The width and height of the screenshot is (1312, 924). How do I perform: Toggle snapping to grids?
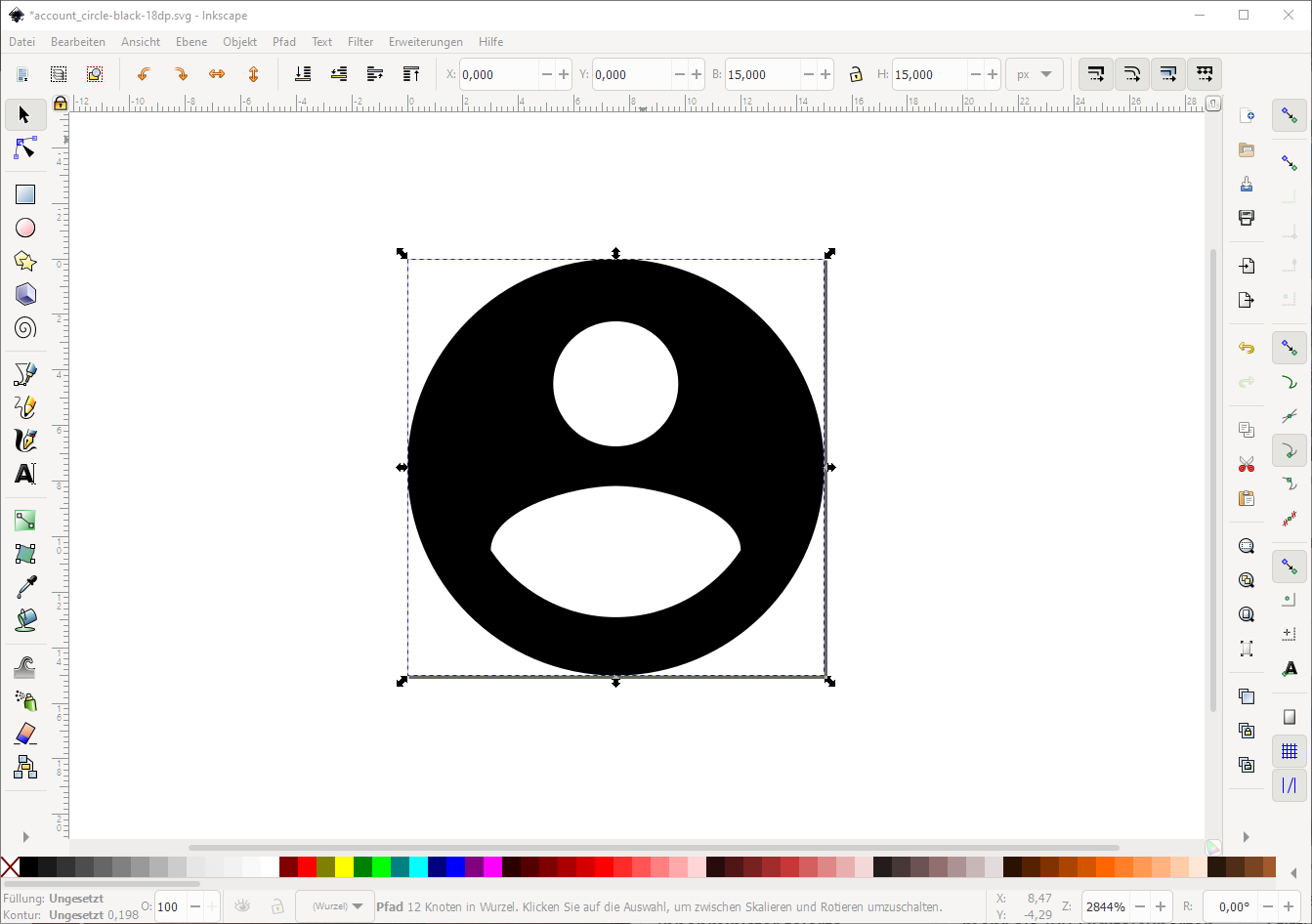[x=1290, y=751]
